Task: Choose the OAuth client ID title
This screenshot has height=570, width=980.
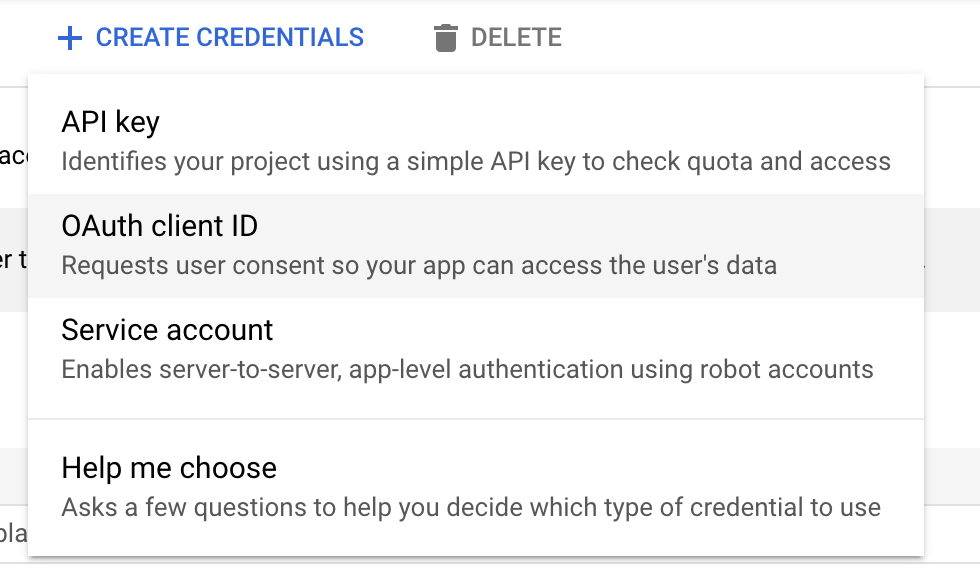Action: click(159, 226)
